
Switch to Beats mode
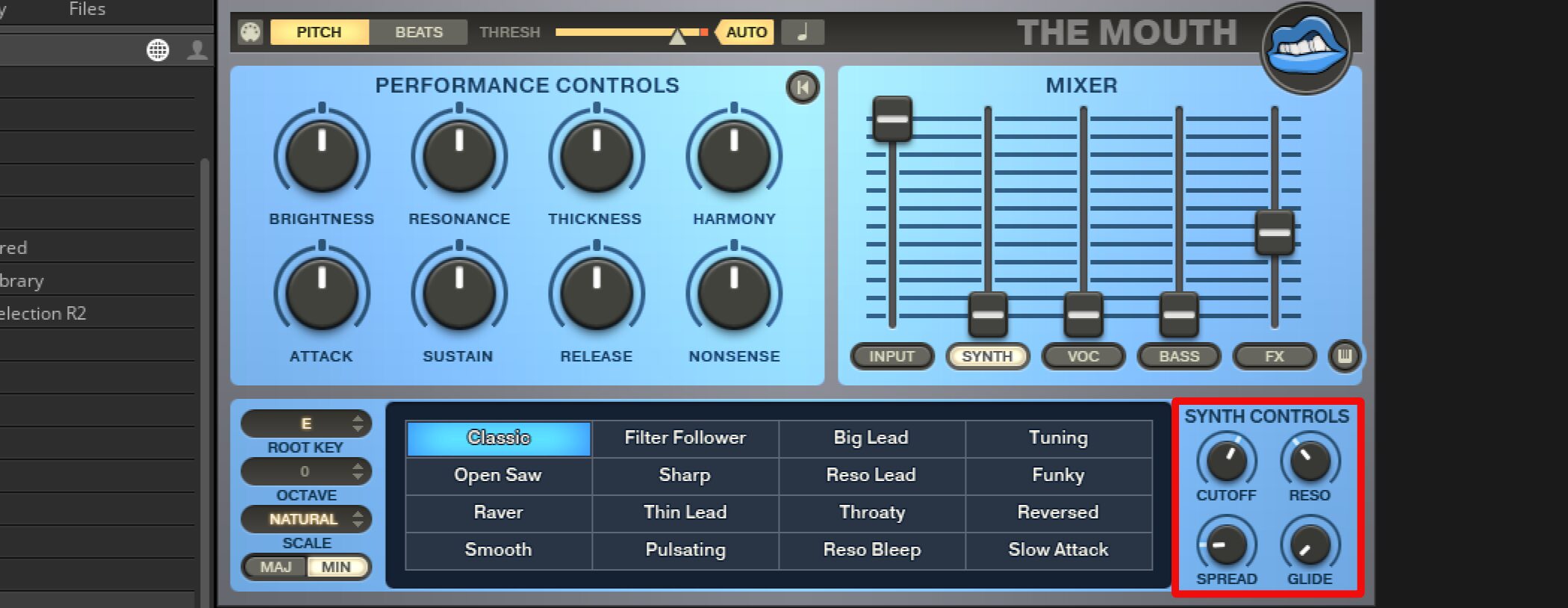click(x=418, y=32)
